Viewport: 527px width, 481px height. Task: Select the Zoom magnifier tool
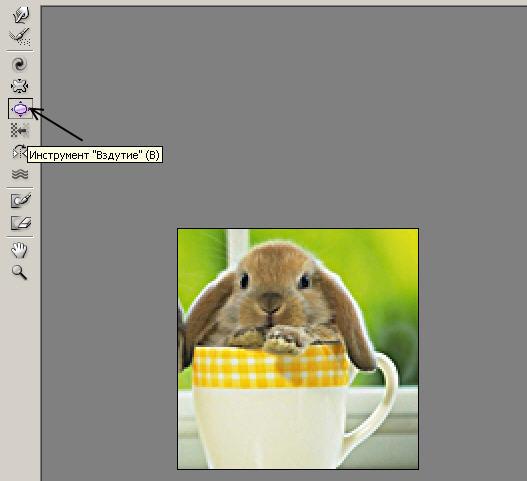tap(19, 272)
